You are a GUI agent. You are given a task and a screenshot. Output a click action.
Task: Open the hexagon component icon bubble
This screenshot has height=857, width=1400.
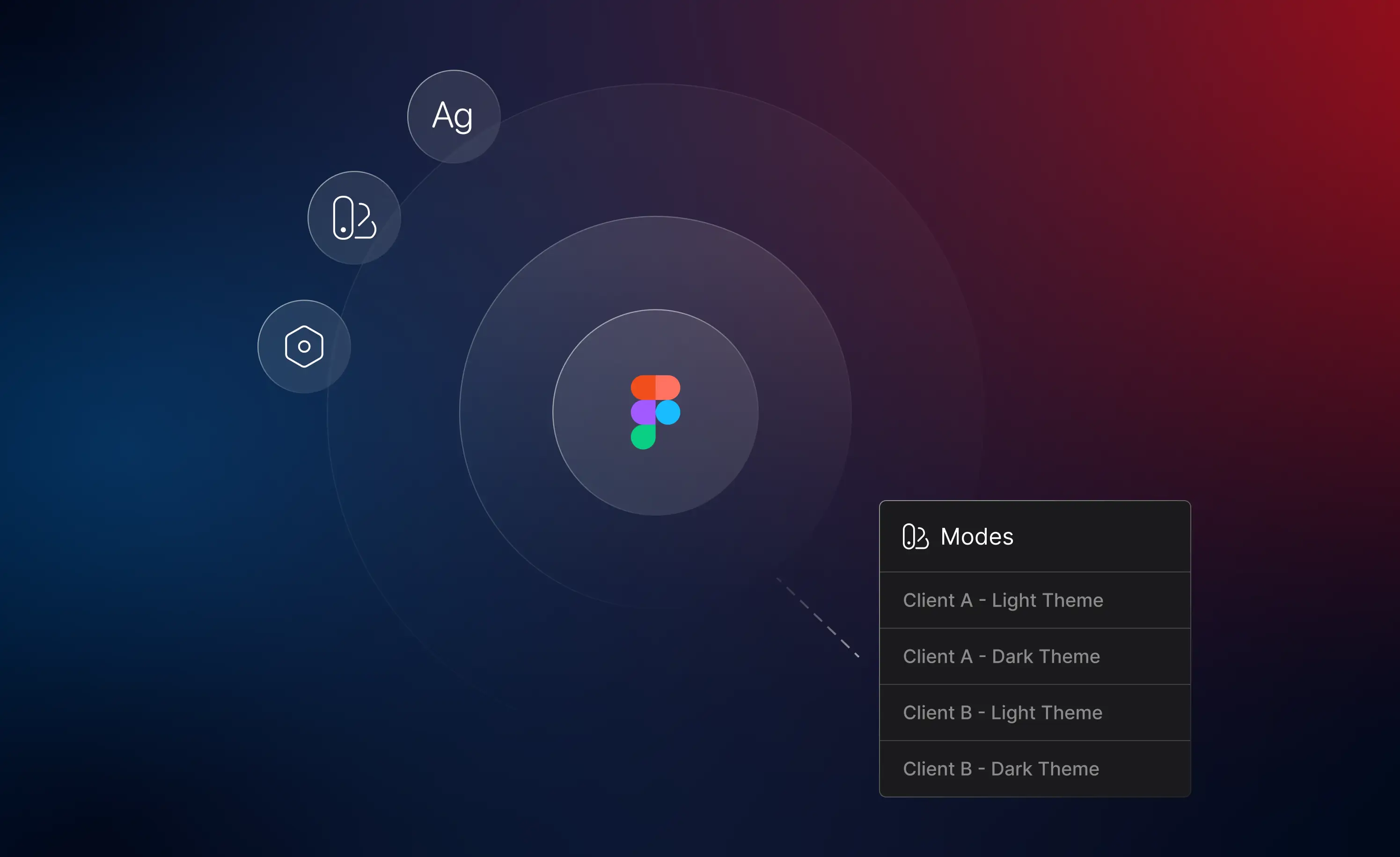point(304,347)
